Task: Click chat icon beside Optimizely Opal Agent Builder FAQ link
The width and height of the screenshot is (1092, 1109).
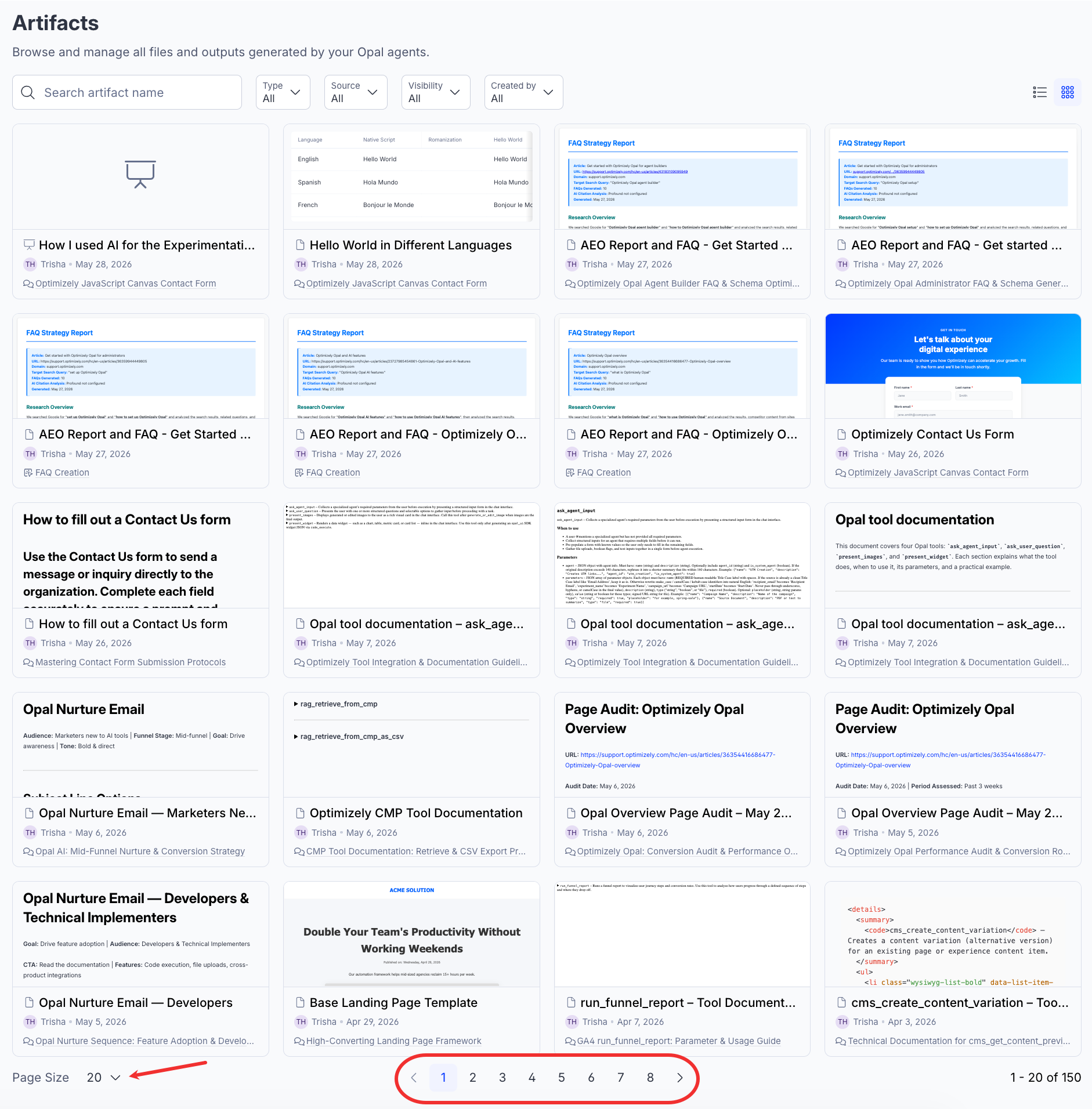Action: pyautogui.click(x=570, y=284)
